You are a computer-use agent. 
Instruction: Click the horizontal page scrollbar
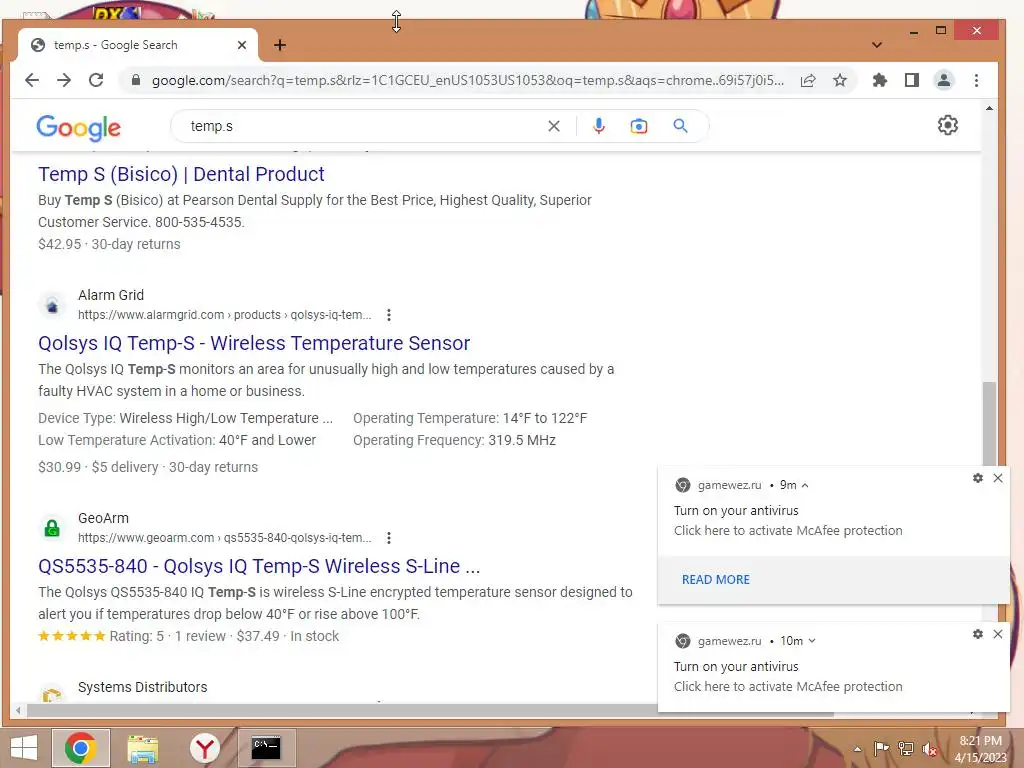[430, 710]
